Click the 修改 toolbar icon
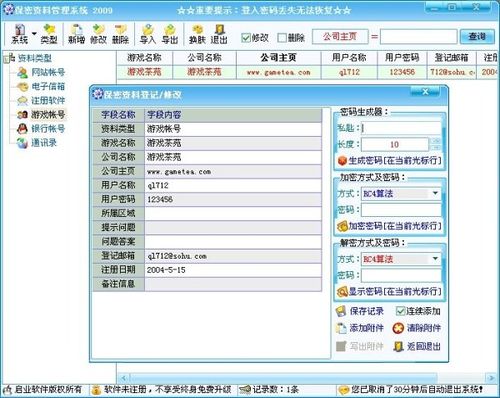This screenshot has height=398, width=500. [x=98, y=34]
